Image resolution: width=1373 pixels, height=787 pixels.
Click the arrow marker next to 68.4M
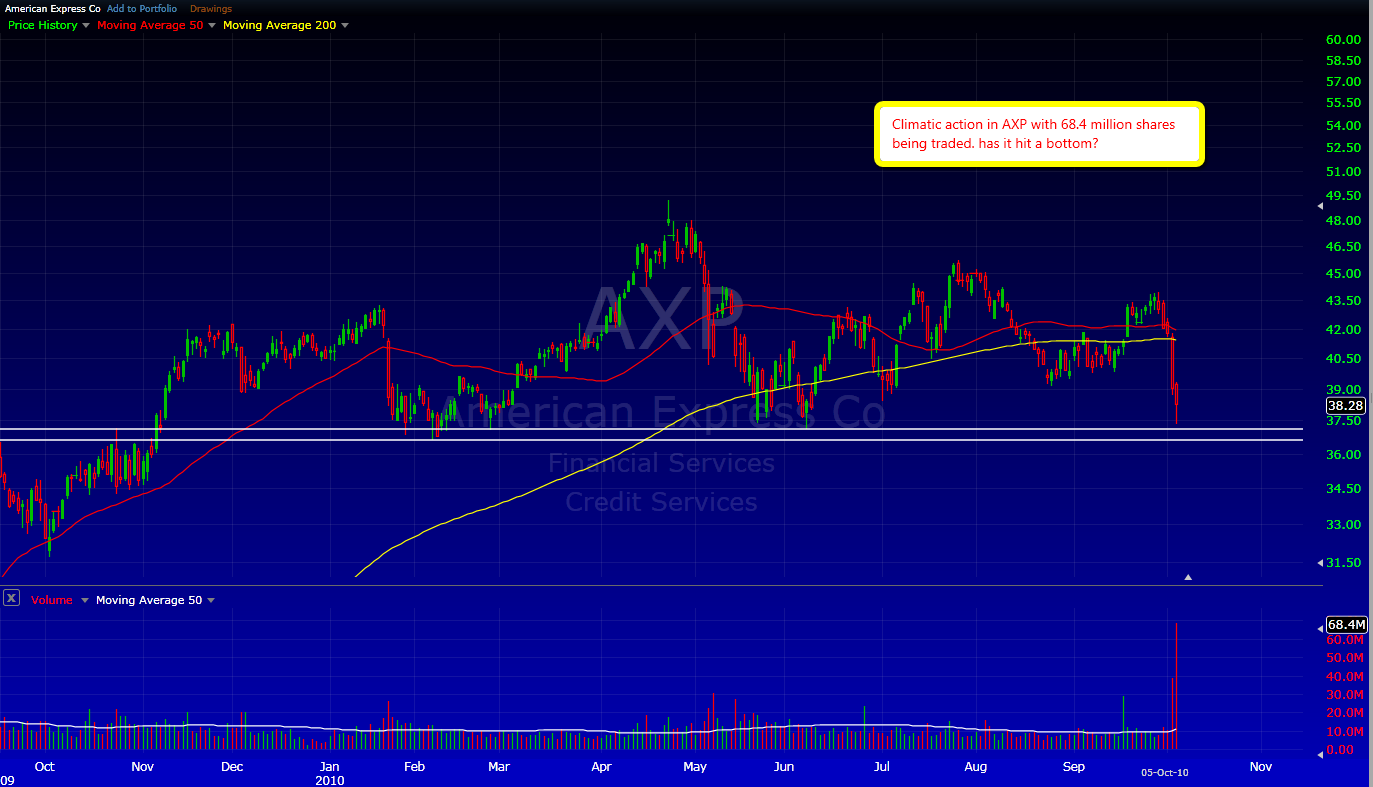coord(1320,627)
